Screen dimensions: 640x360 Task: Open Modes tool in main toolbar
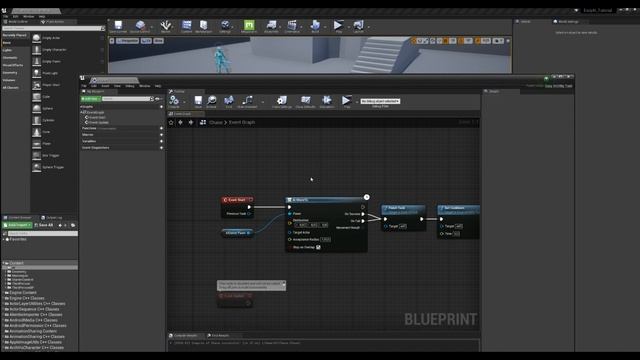coord(165,27)
